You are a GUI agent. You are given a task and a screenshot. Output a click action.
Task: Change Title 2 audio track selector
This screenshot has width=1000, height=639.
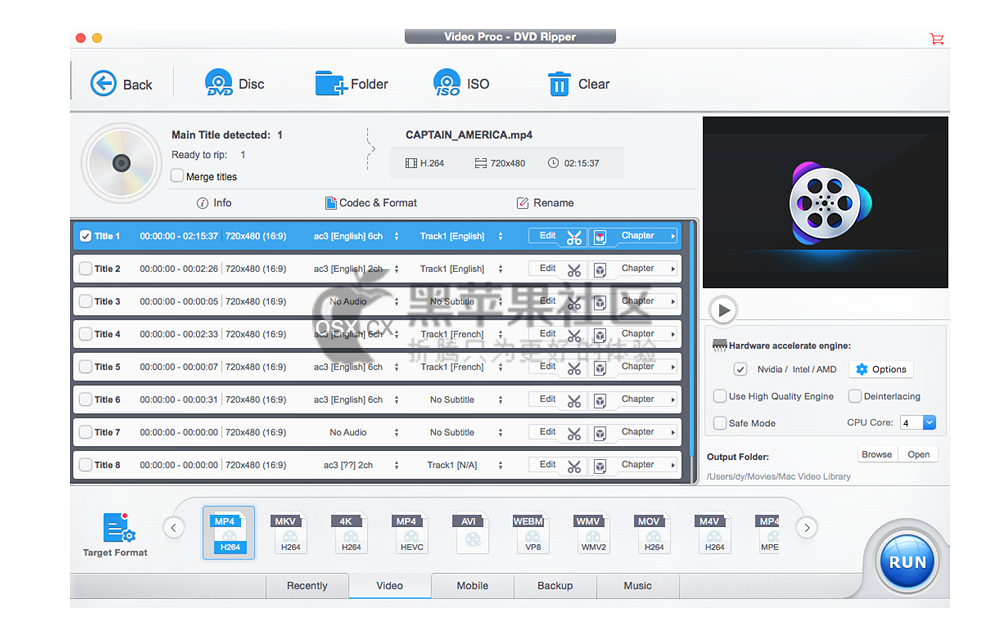(x=397, y=269)
